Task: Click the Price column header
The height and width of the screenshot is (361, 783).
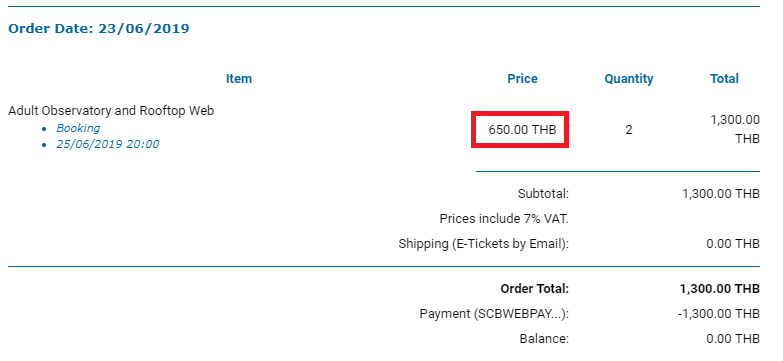Action: [522, 78]
